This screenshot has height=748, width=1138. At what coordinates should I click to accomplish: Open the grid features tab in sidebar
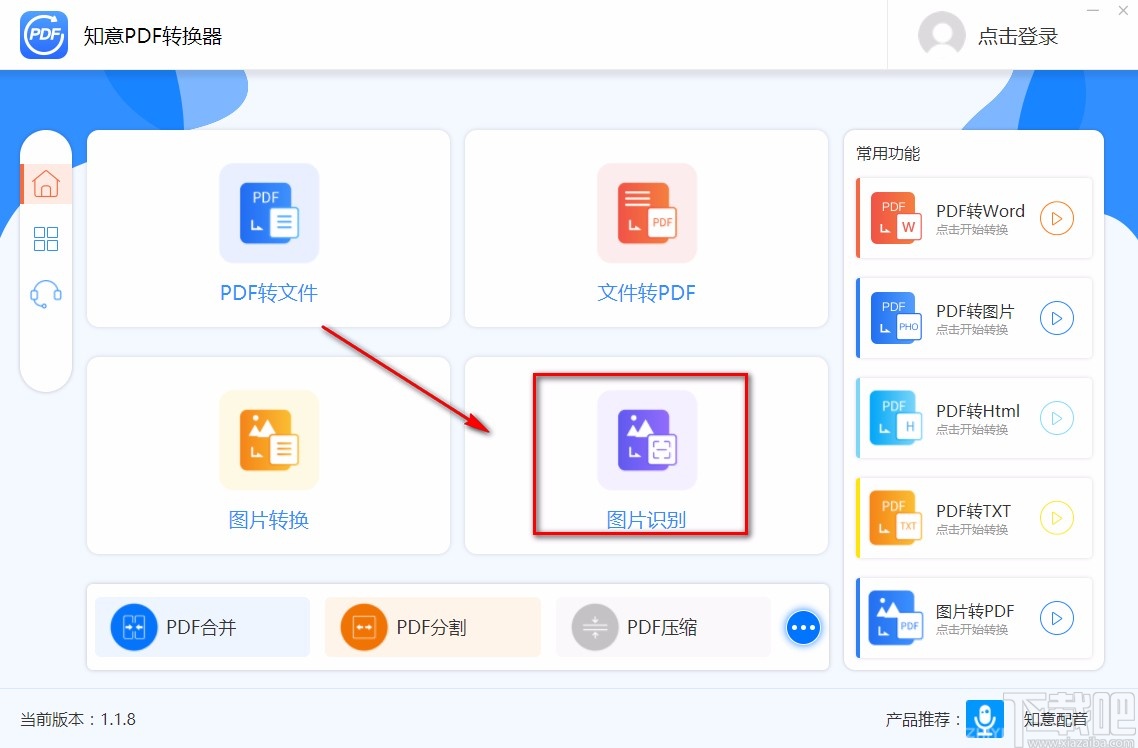point(46,239)
